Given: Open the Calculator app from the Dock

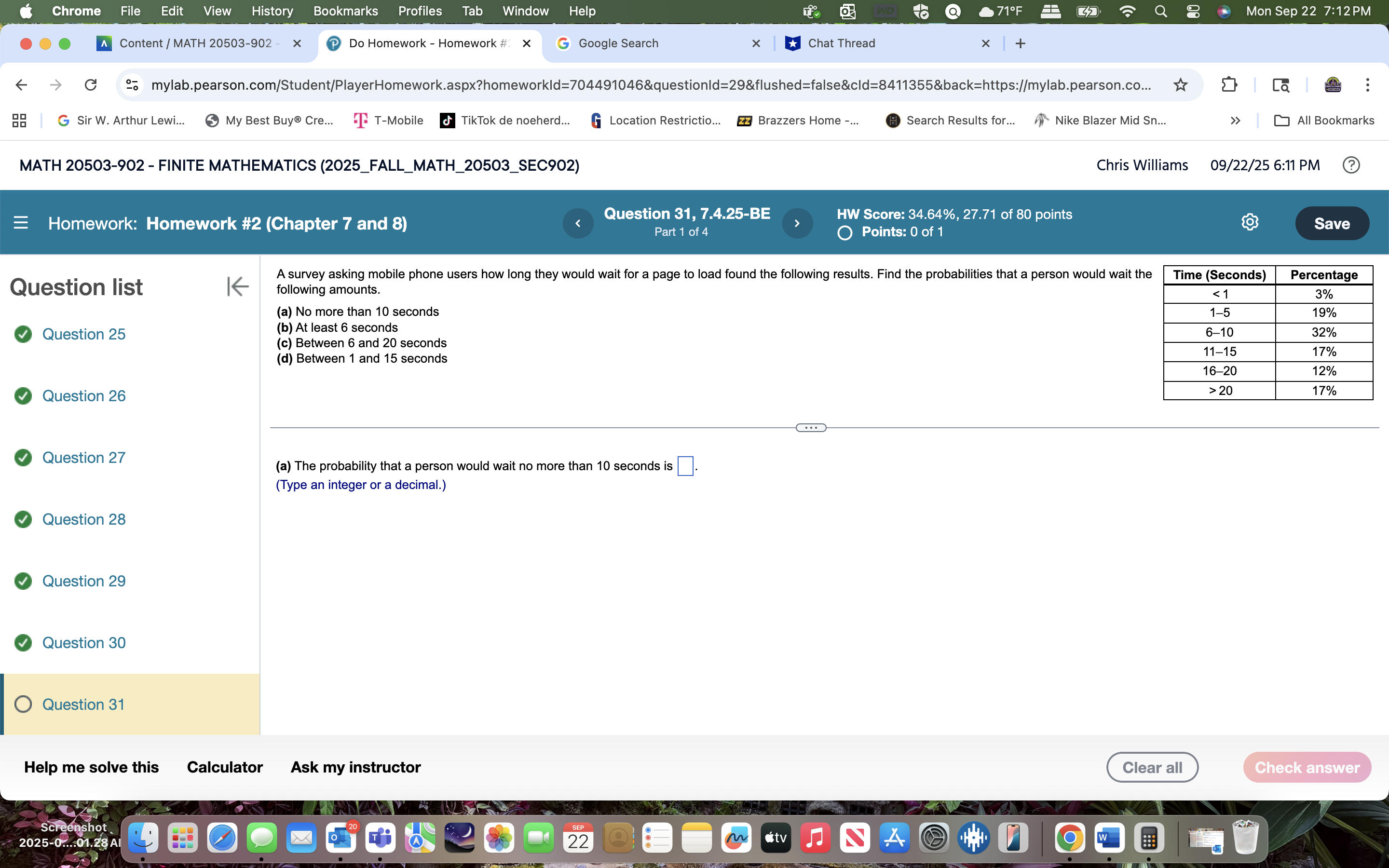Looking at the screenshot, I should 1149,838.
